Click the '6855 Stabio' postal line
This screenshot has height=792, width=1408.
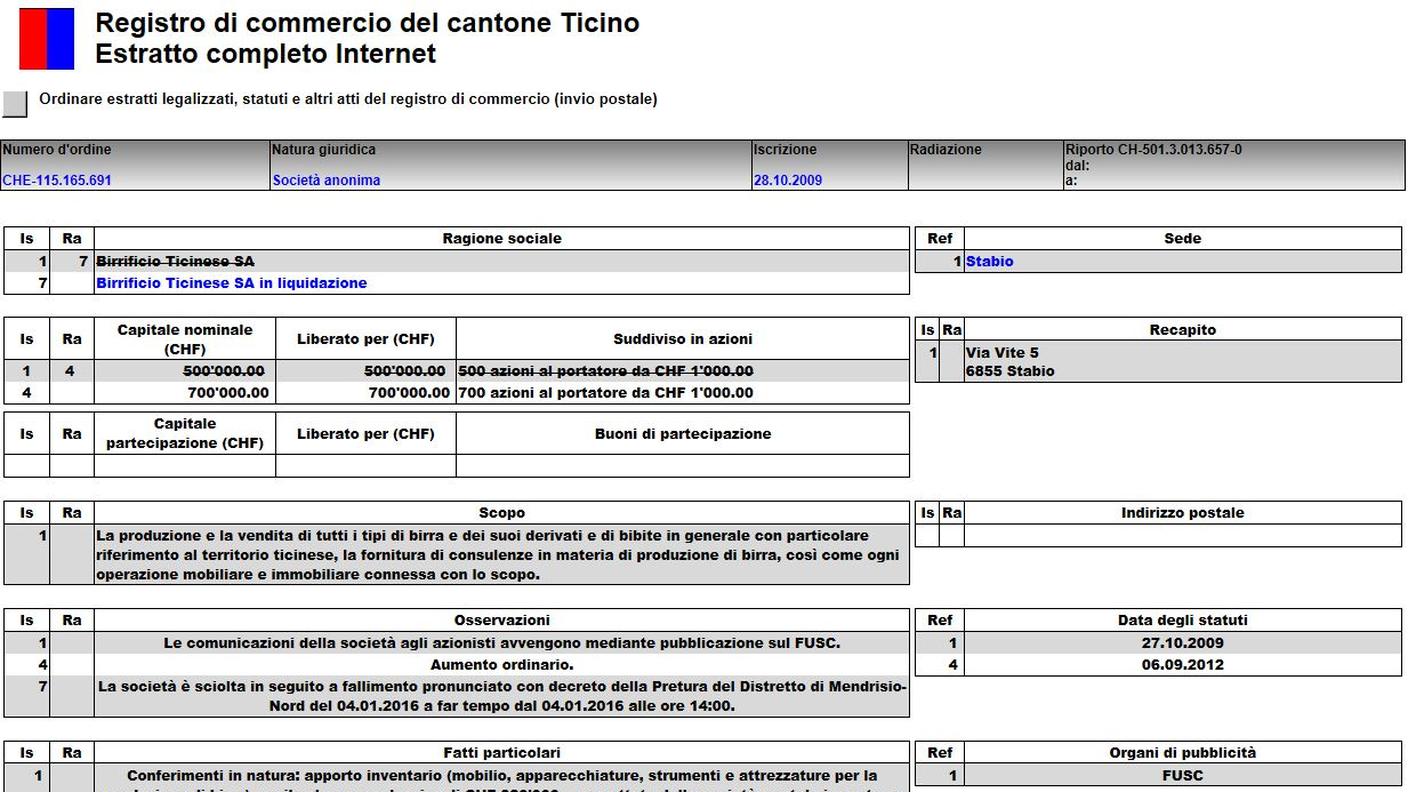coord(1010,371)
